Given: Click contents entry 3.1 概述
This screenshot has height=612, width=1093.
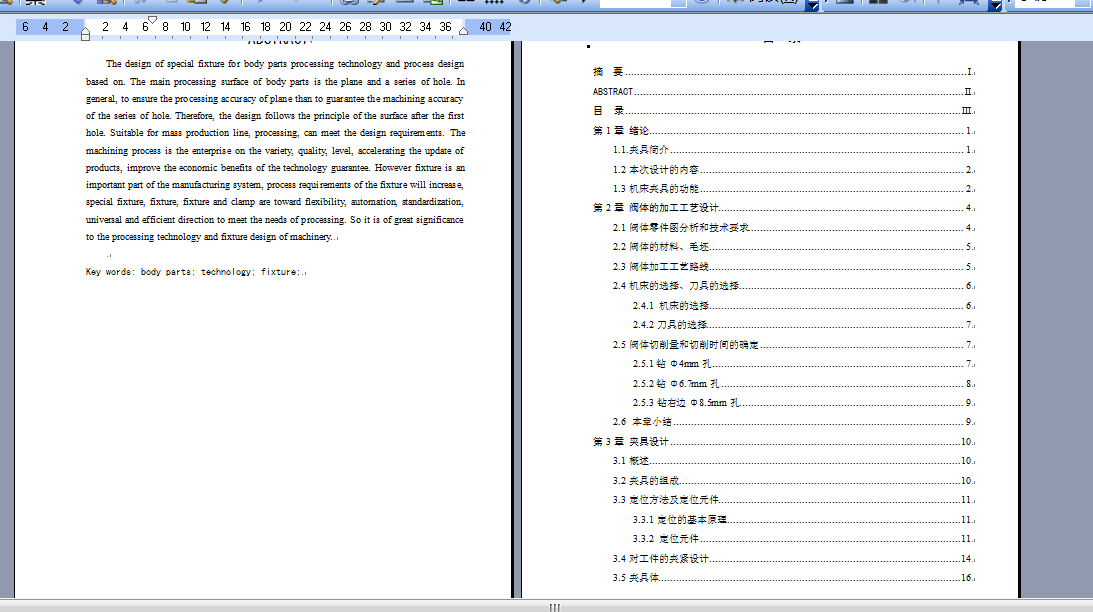Looking at the screenshot, I should click(x=793, y=461).
